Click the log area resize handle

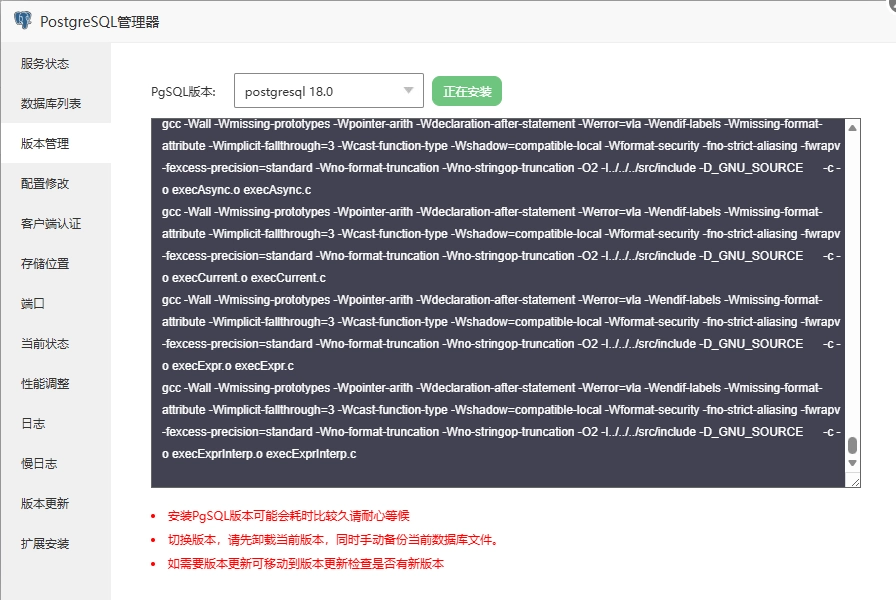pos(855,482)
